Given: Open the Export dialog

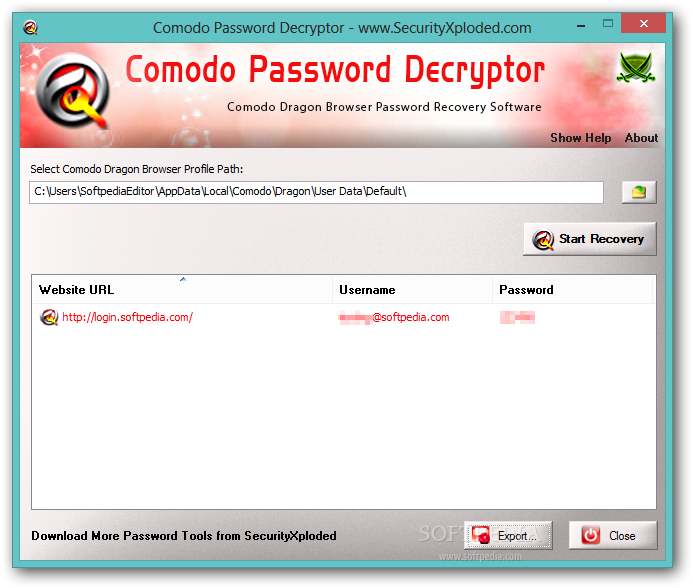Looking at the screenshot, I should point(508,535).
